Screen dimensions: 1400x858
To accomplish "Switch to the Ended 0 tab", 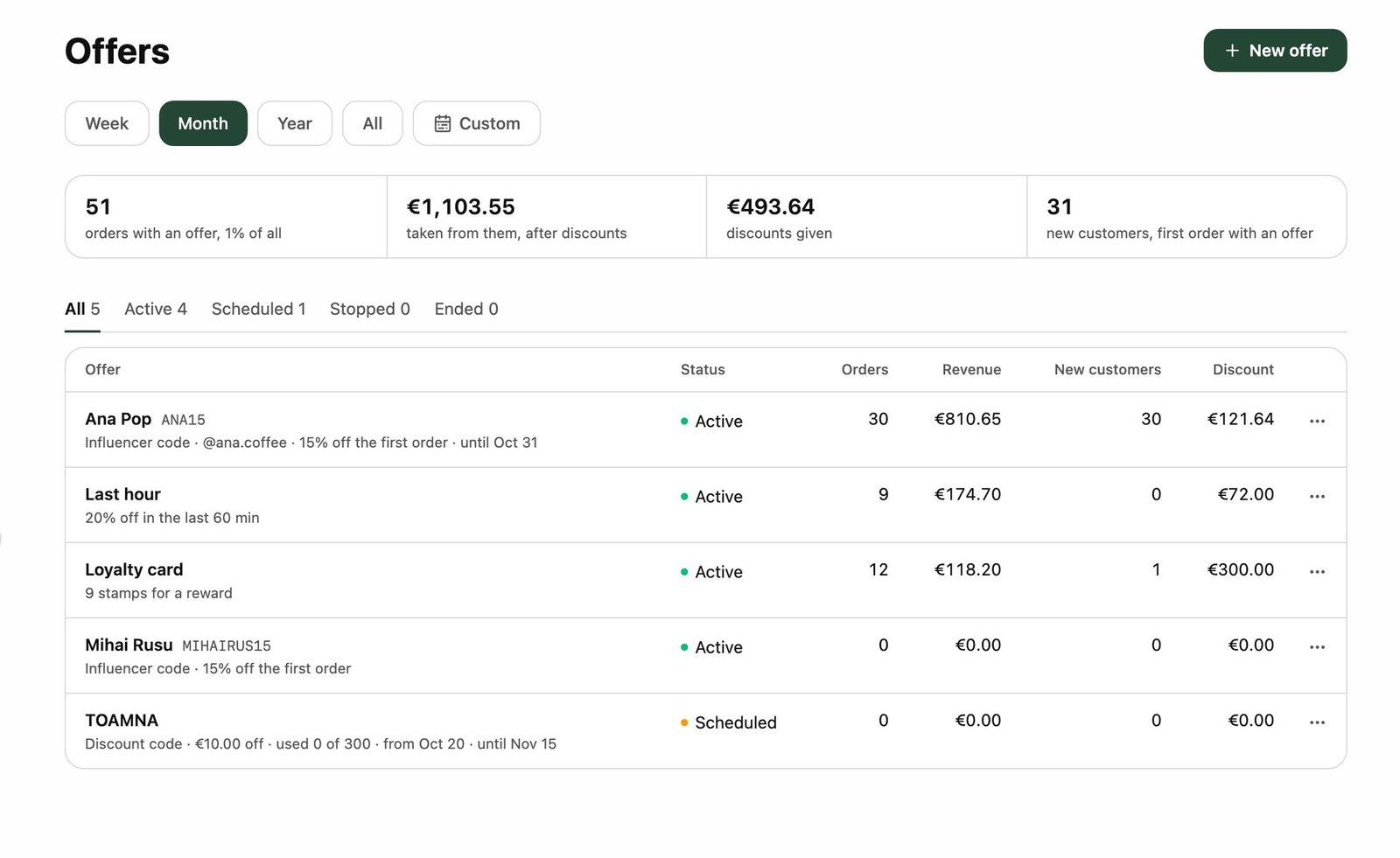I will [x=466, y=309].
